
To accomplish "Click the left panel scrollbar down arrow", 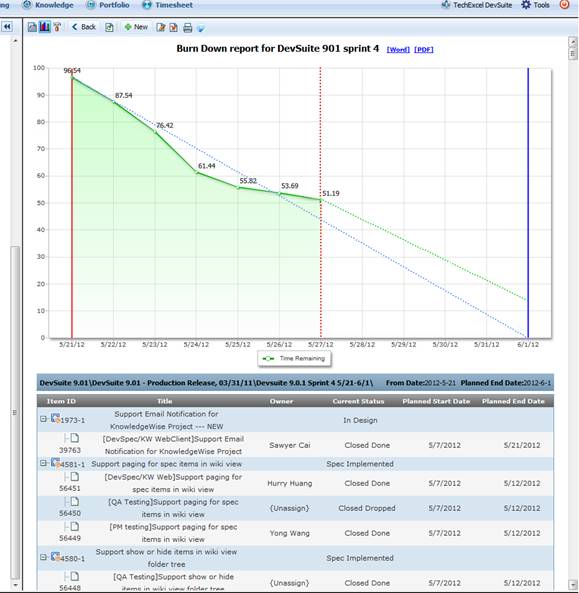I will 15,585.
